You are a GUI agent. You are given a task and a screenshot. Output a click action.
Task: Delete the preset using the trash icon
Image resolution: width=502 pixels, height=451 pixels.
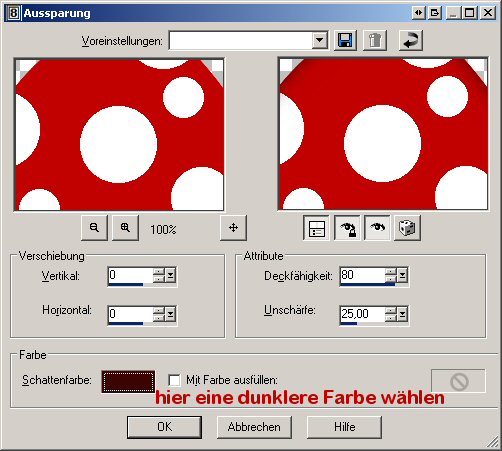click(x=375, y=40)
